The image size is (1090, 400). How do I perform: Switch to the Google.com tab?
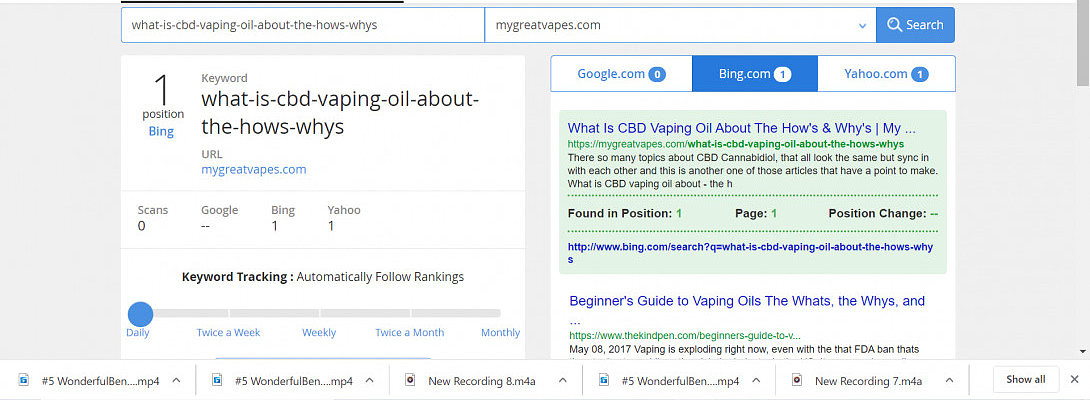coord(621,74)
